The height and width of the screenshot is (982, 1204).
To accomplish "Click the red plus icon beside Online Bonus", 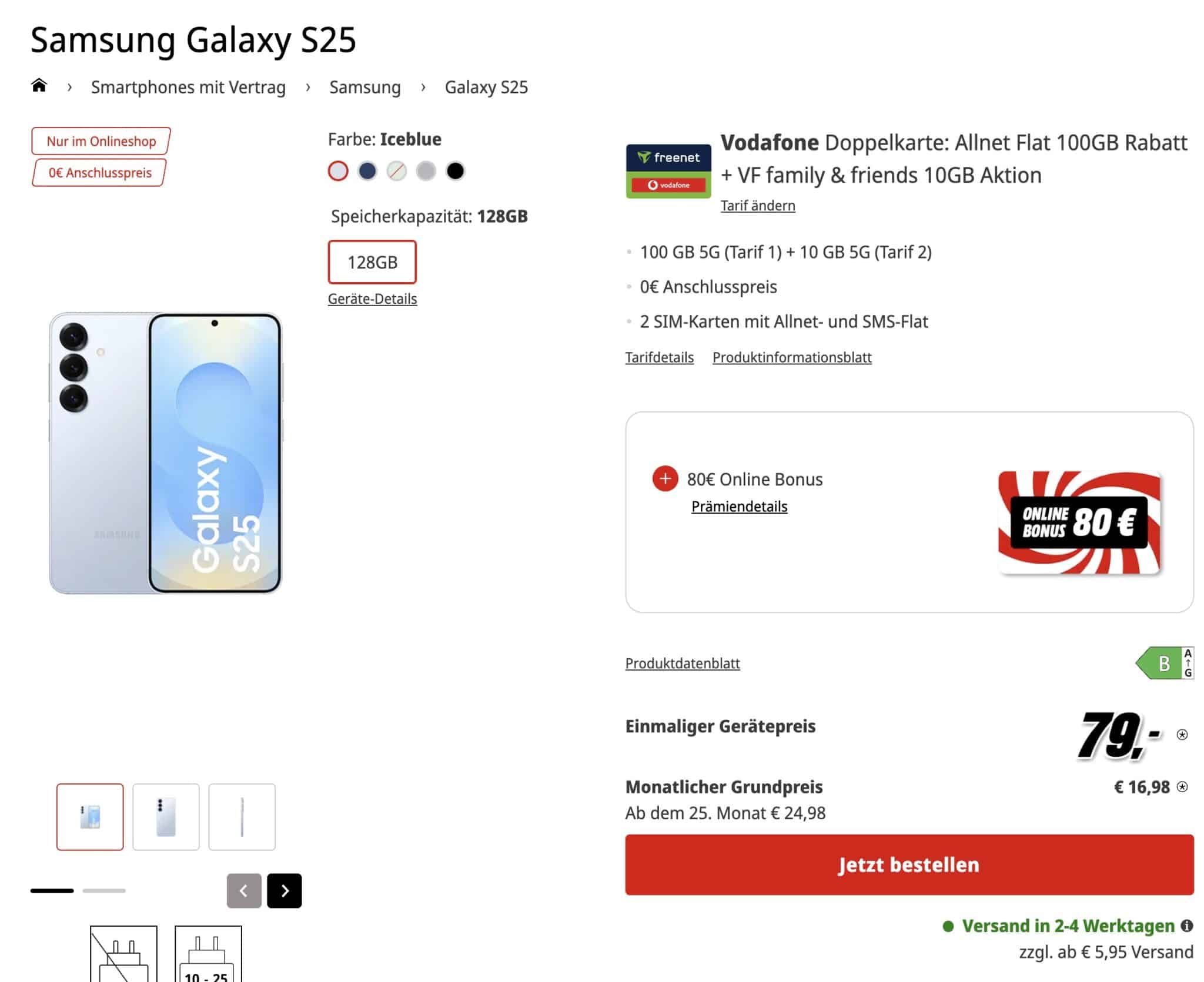I will (665, 479).
